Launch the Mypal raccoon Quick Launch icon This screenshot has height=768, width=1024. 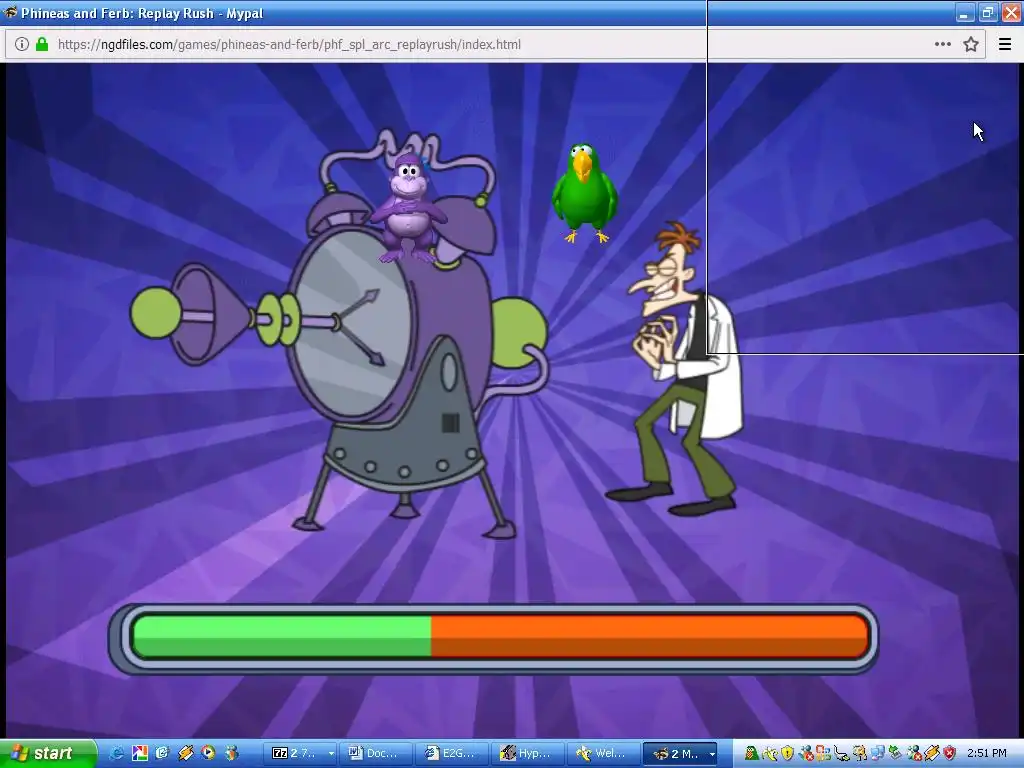click(x=231, y=754)
